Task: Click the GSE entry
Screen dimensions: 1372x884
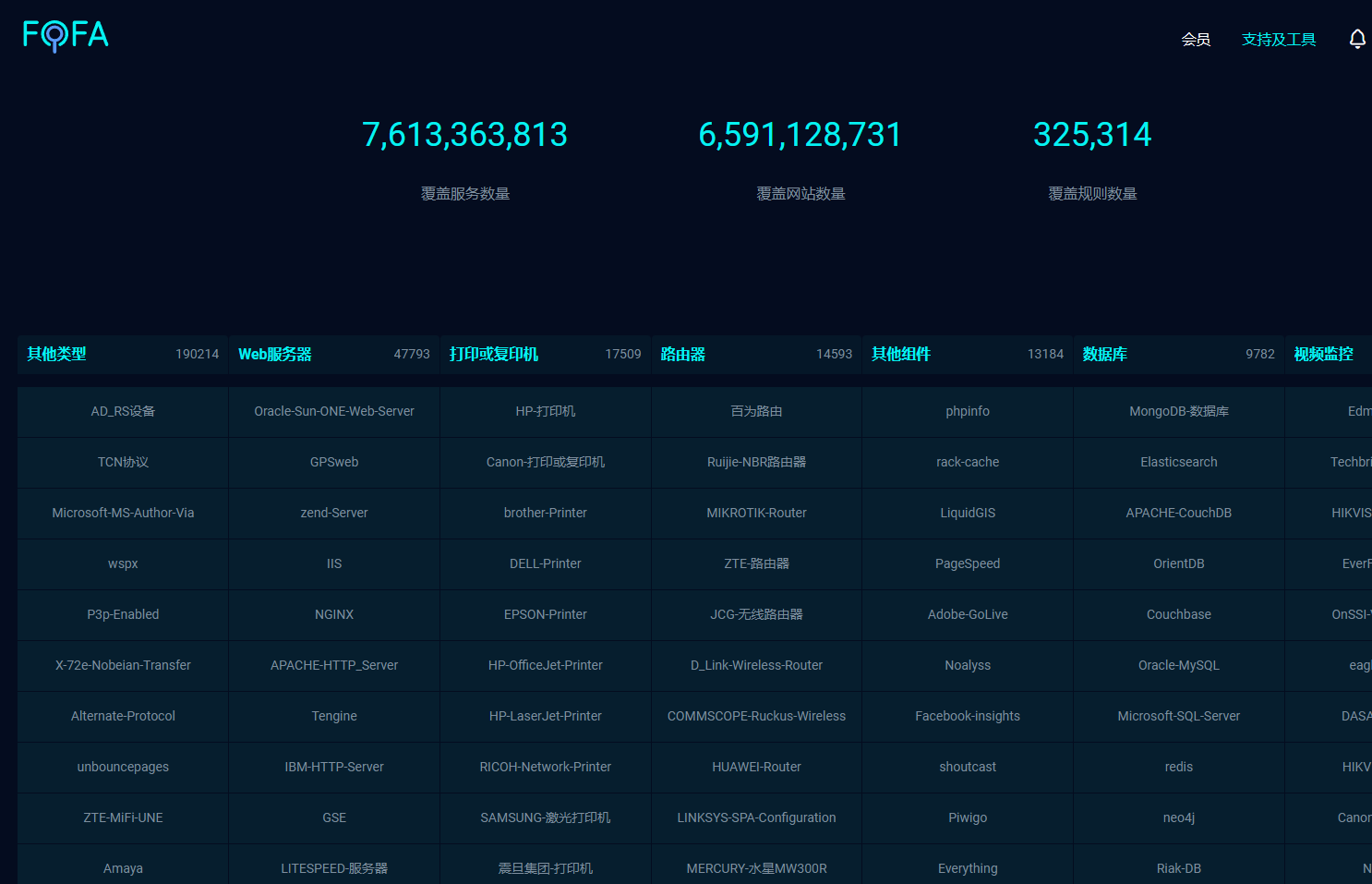Action: tap(334, 817)
